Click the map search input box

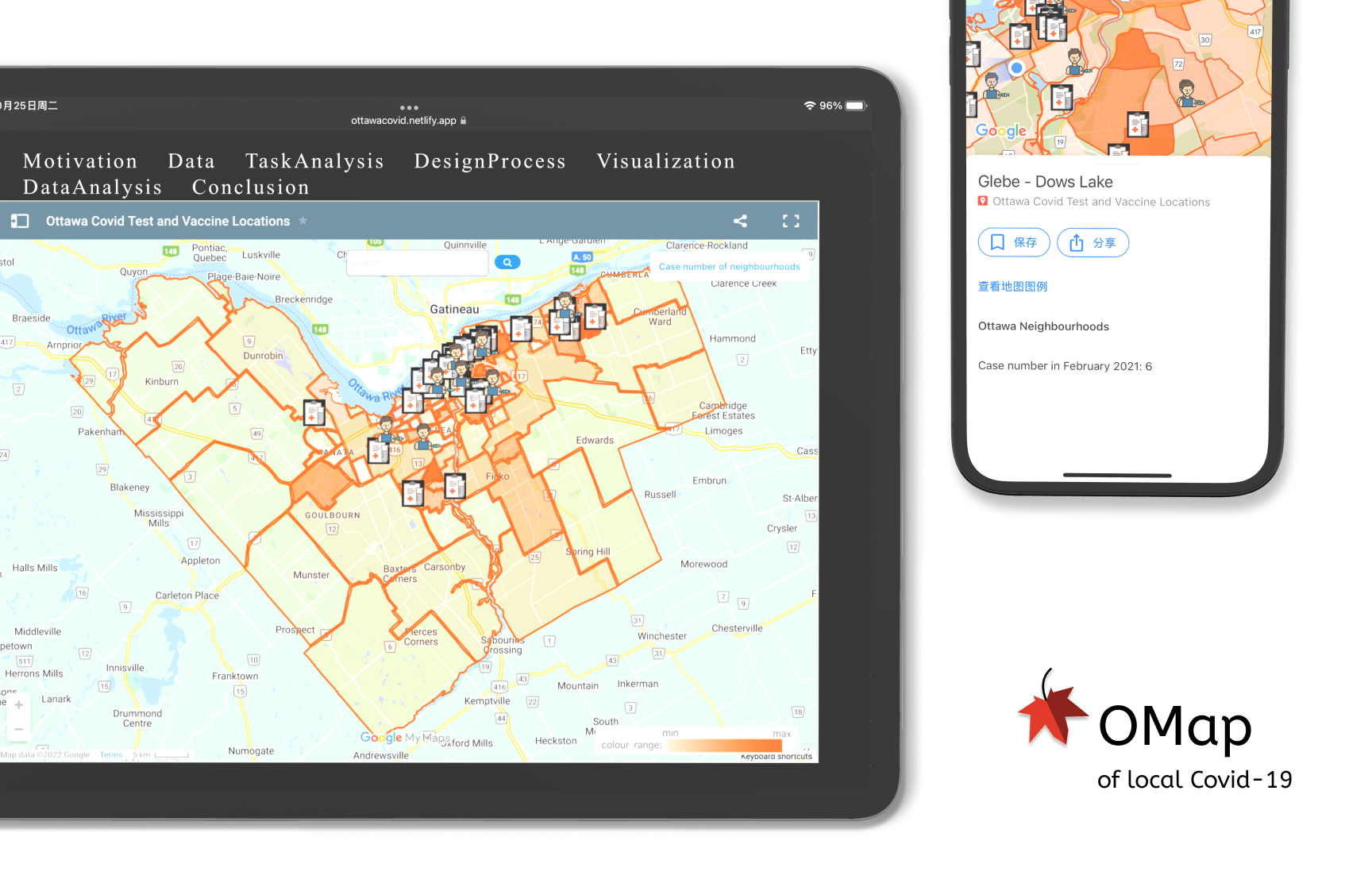click(417, 263)
